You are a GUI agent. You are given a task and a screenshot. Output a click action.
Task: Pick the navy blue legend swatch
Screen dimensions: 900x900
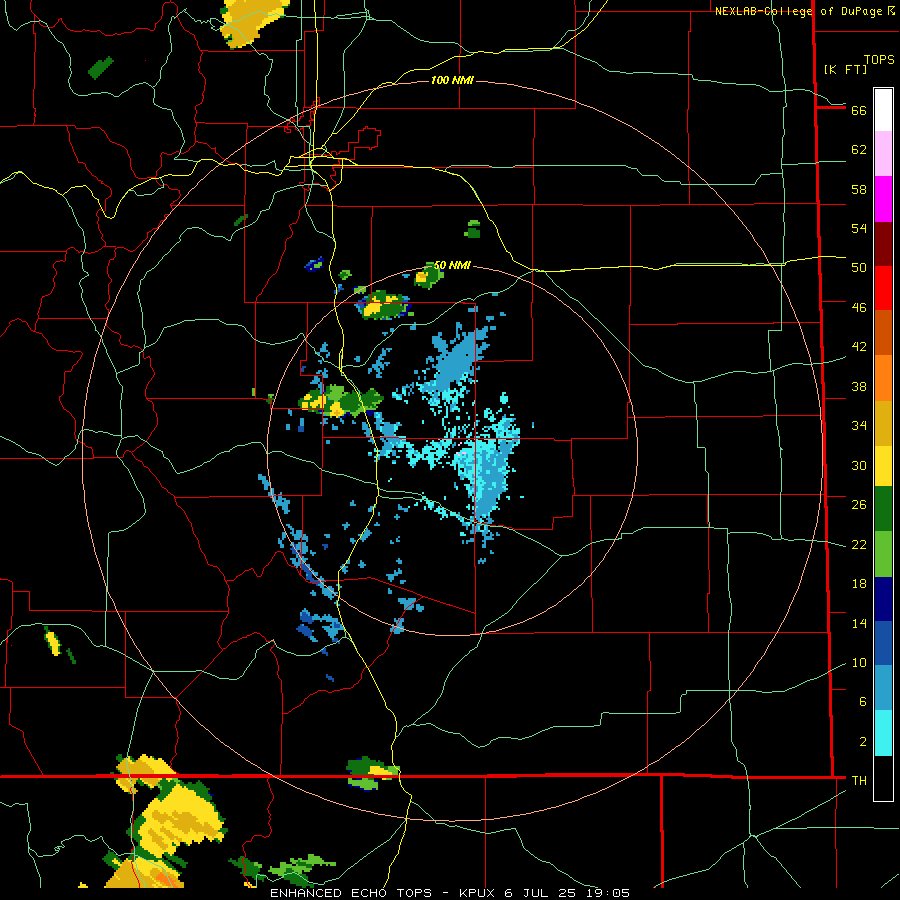[883, 599]
